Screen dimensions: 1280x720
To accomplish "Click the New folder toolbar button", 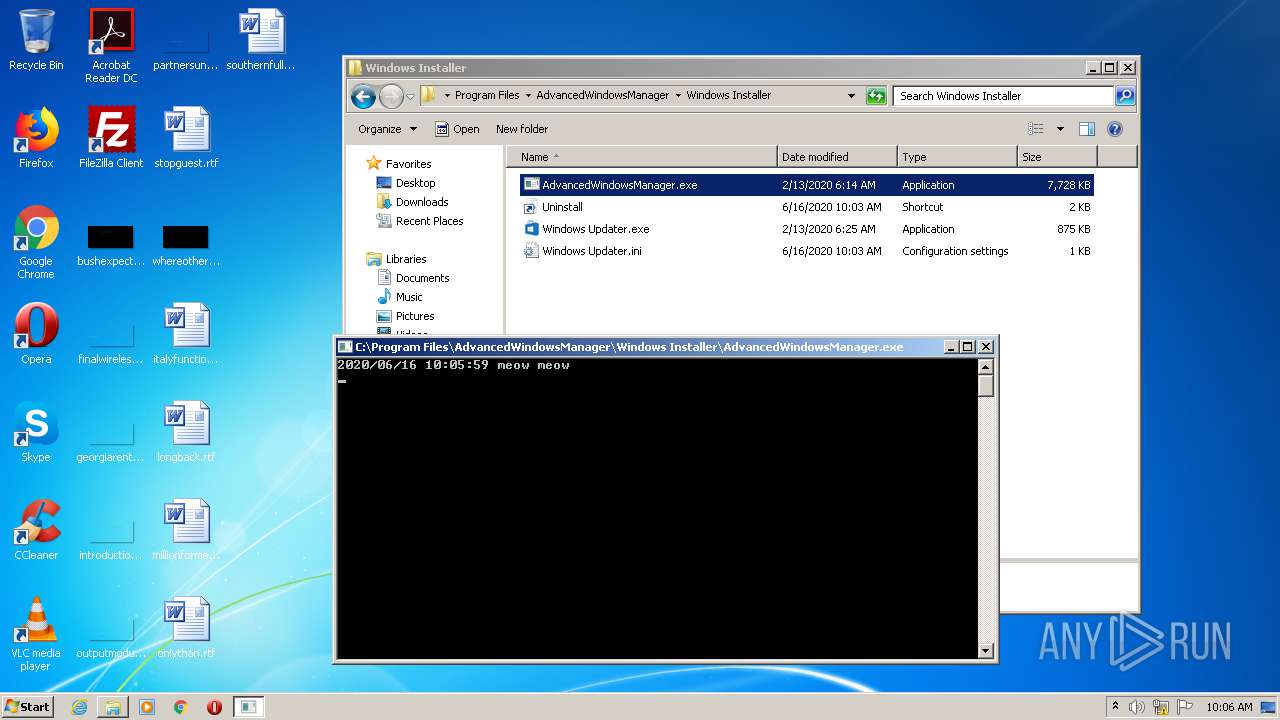I will tap(522, 129).
